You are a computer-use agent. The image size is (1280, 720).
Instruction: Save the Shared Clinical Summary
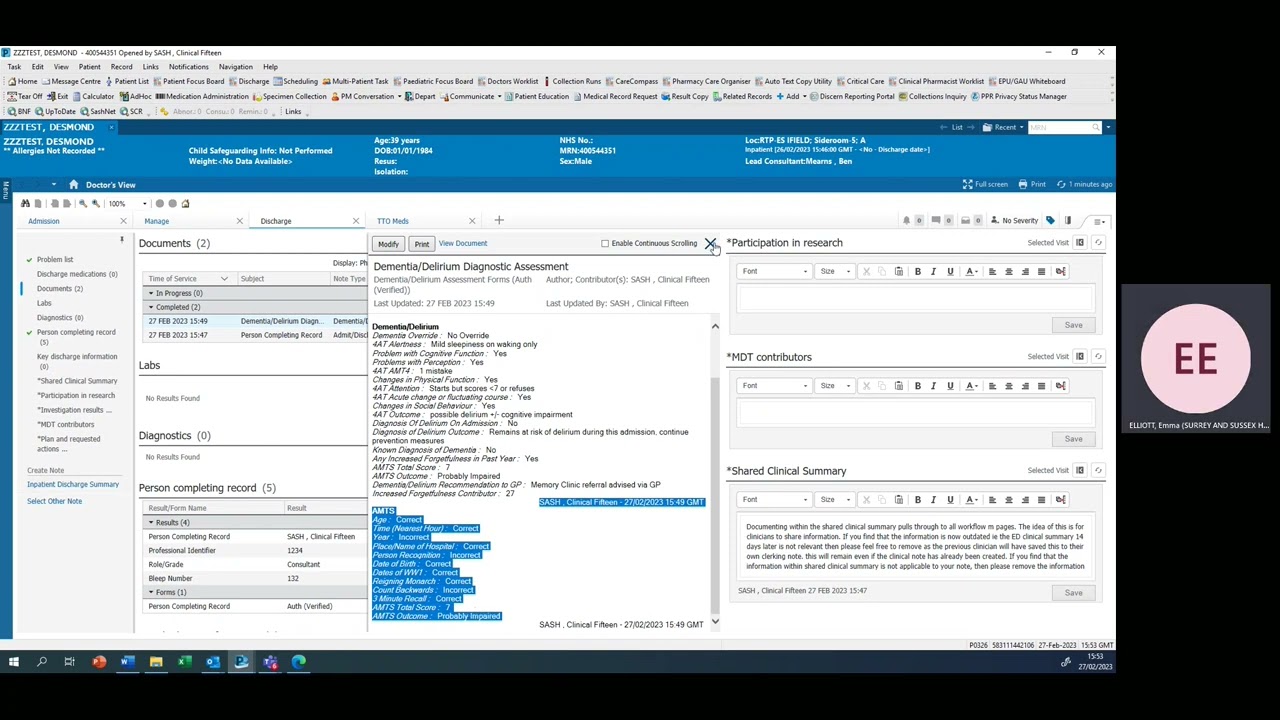coord(1073,593)
